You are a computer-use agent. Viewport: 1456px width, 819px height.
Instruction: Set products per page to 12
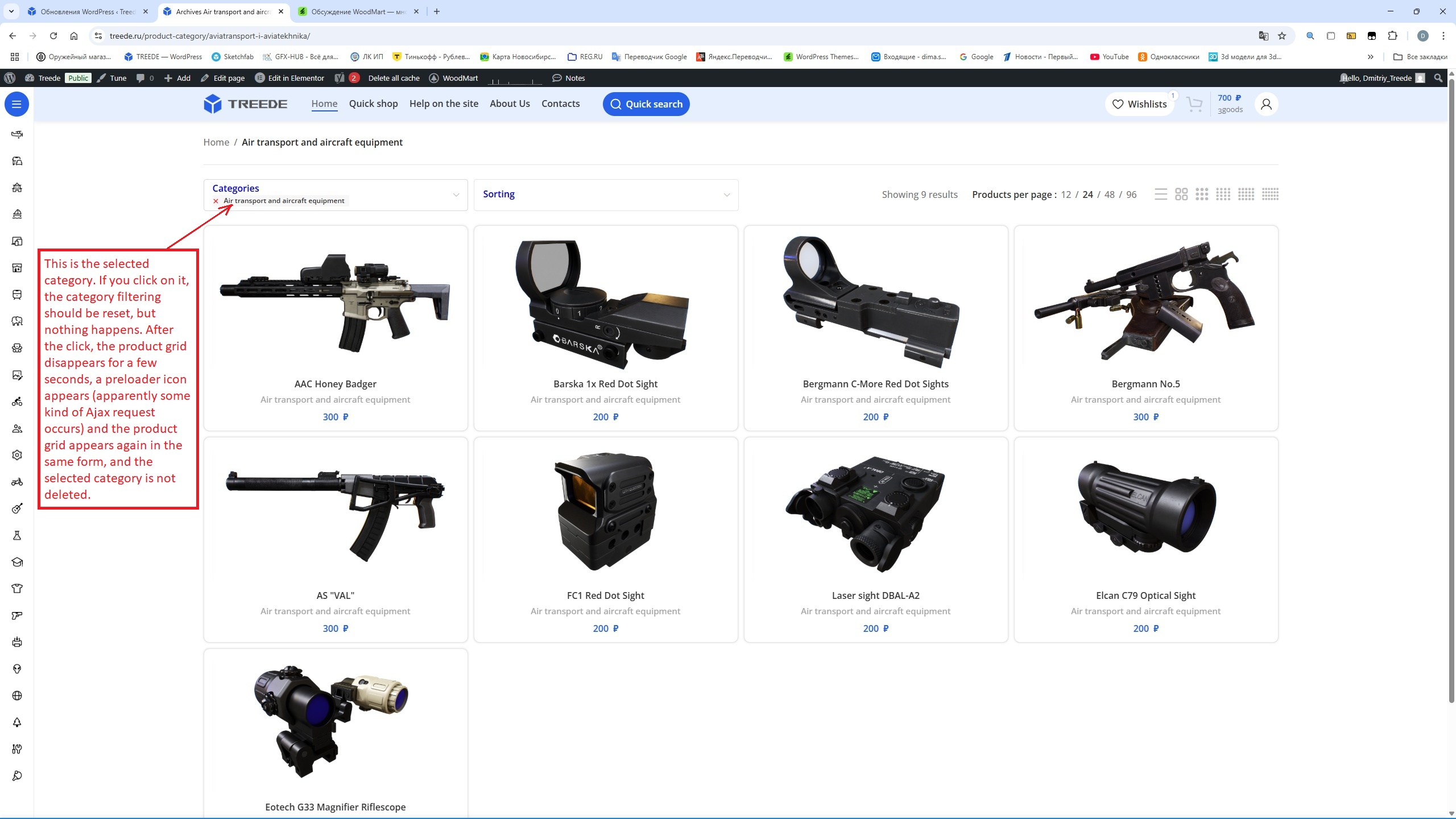1066,195
